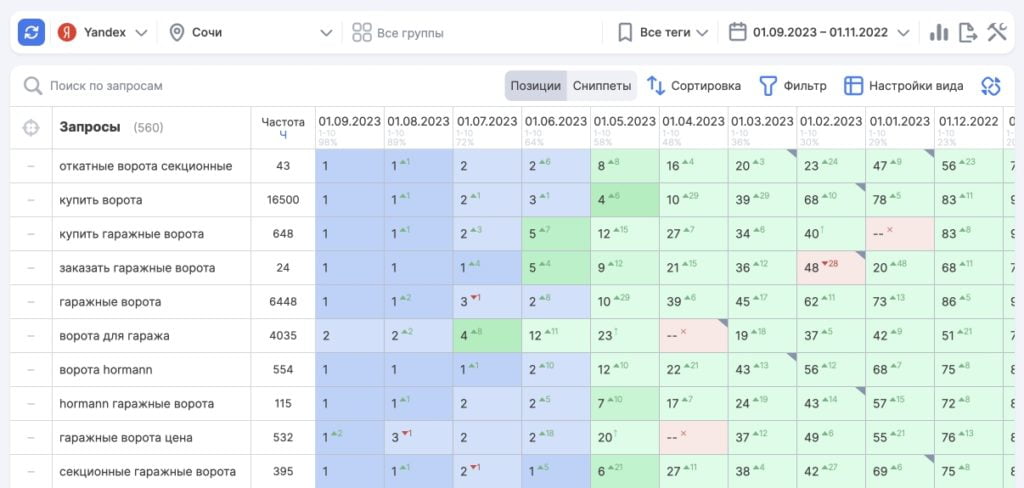Image resolution: width=1024 pixels, height=488 pixels.
Task: Switch to the Сниппеты view
Action: [x=602, y=86]
